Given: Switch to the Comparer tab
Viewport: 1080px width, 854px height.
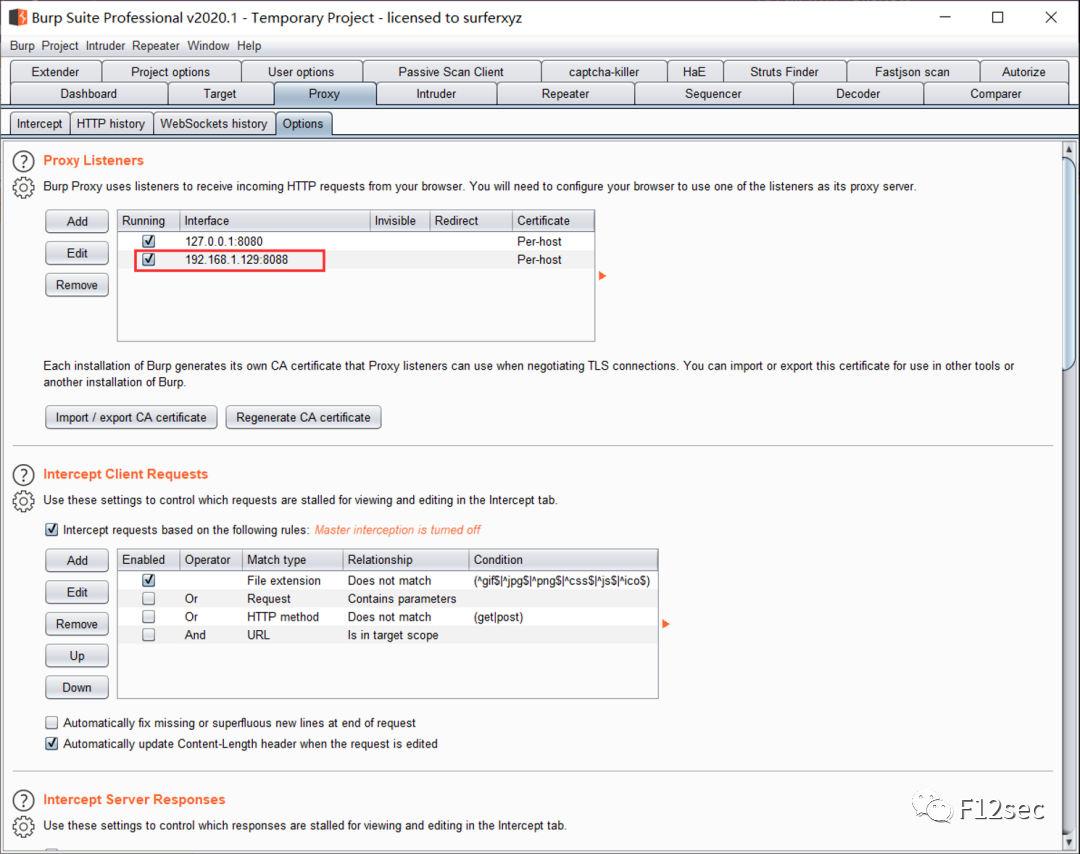Looking at the screenshot, I should click(x=996, y=94).
